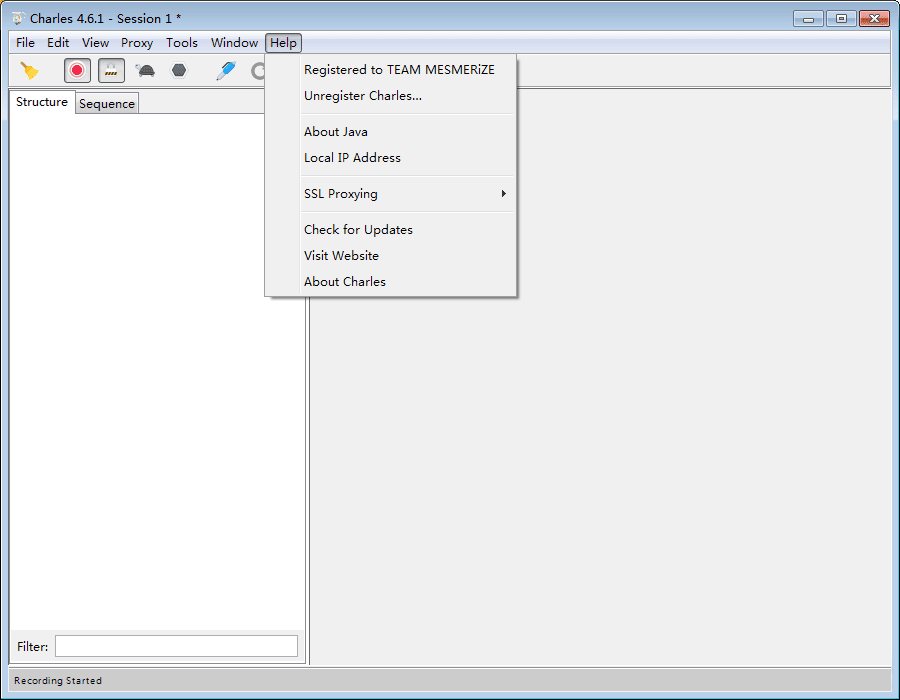Close the Charles window

pyautogui.click(x=874, y=19)
